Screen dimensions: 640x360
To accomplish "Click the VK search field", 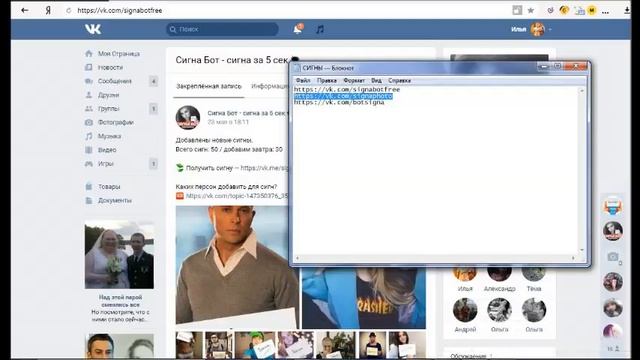I will 222,29.
